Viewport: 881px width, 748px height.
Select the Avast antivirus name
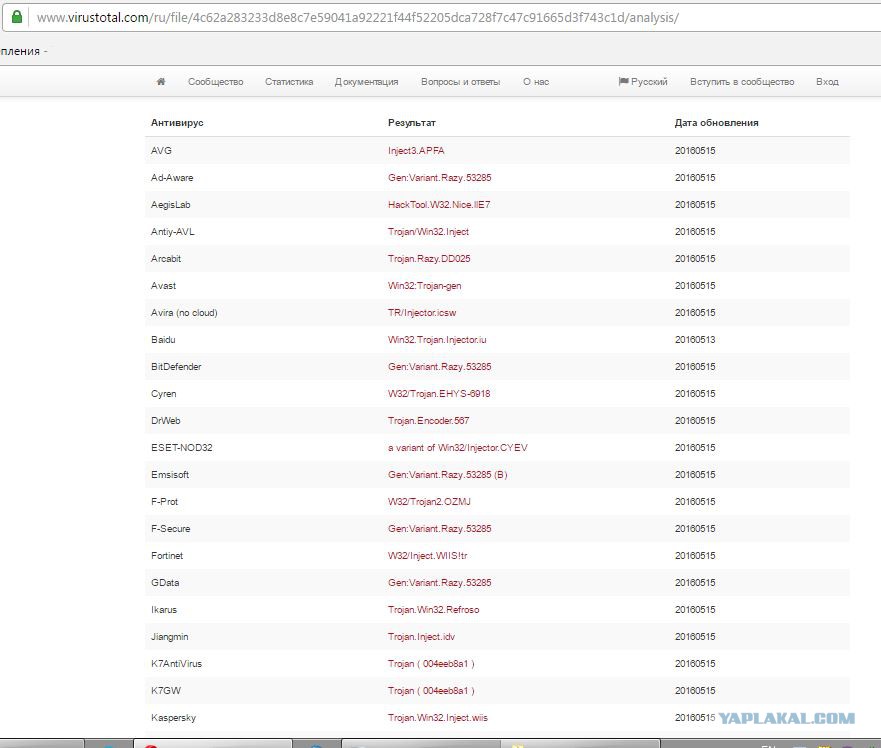(x=164, y=285)
